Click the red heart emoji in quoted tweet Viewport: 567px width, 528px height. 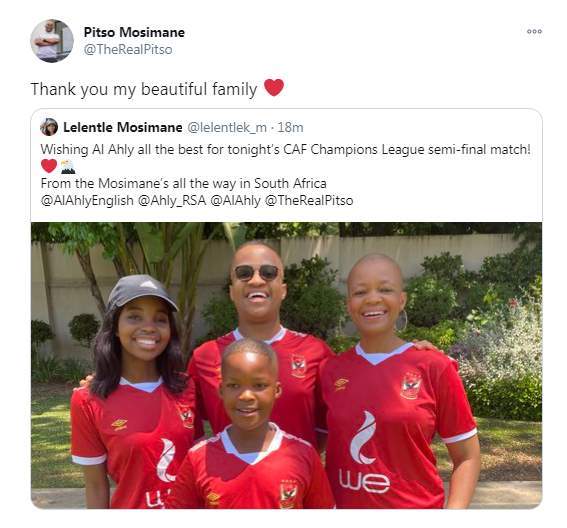[49, 166]
